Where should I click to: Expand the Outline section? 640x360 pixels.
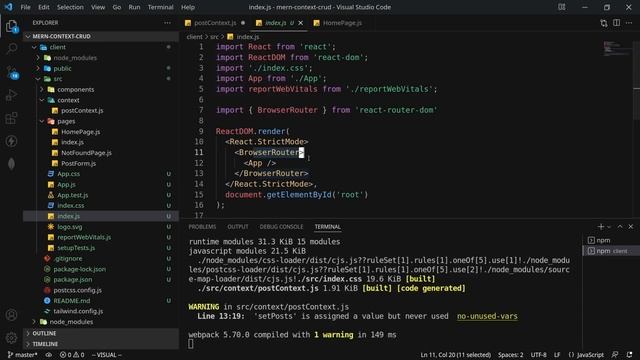(x=101, y=333)
